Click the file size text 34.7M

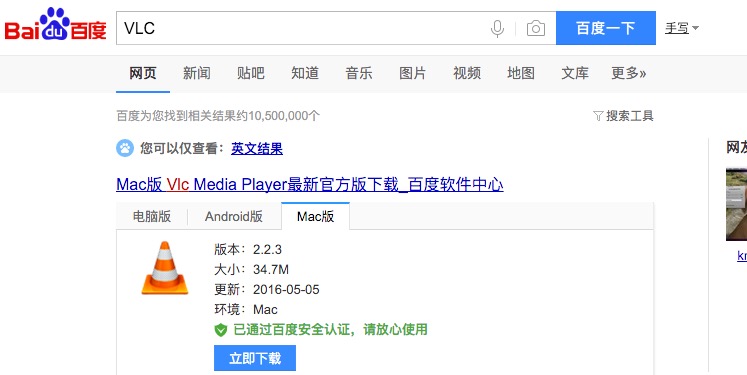pyautogui.click(x=271, y=270)
